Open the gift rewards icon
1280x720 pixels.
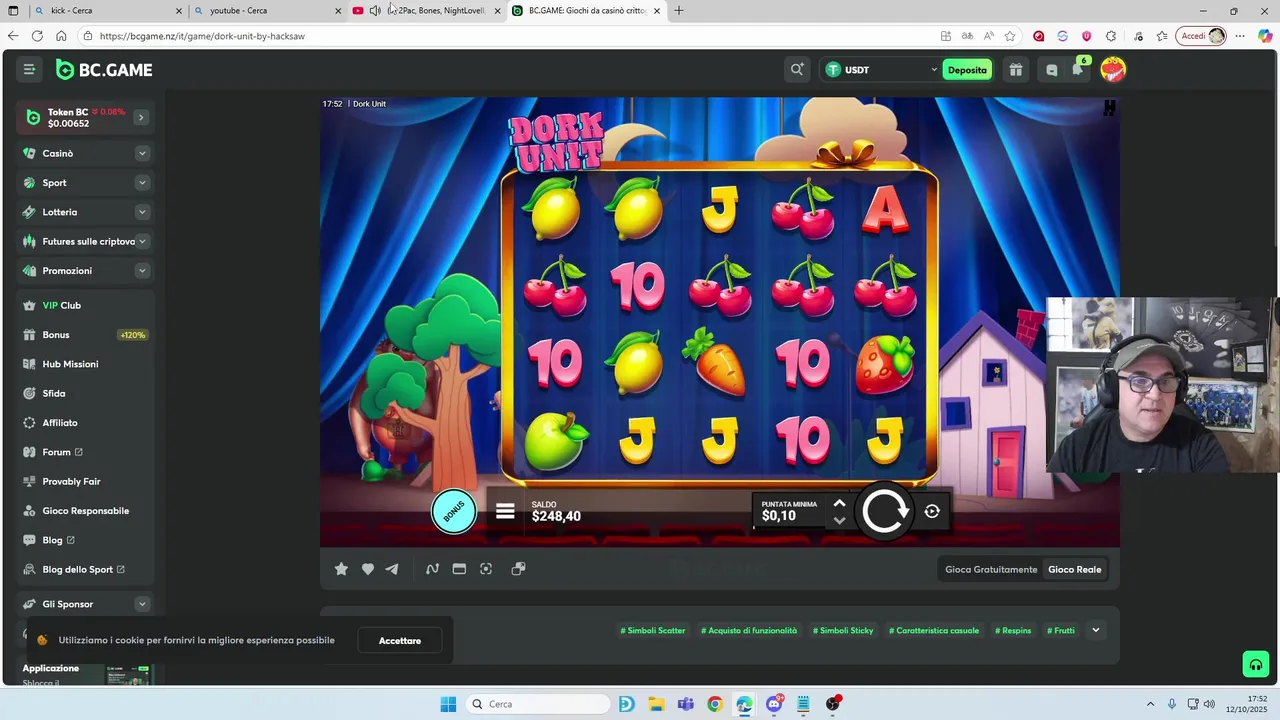pyautogui.click(x=1015, y=69)
